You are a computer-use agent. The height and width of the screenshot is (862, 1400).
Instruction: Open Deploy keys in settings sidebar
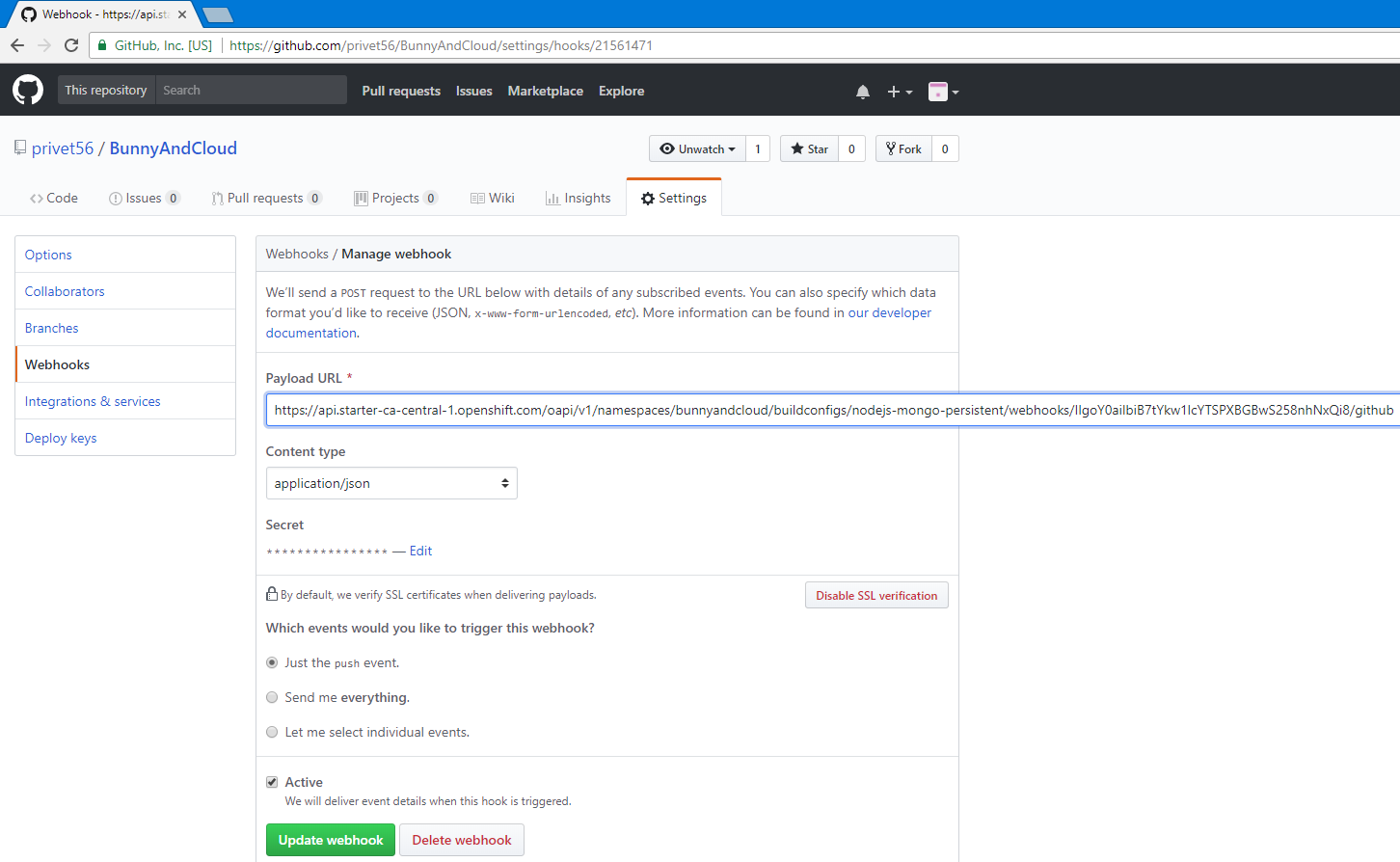pos(125,438)
